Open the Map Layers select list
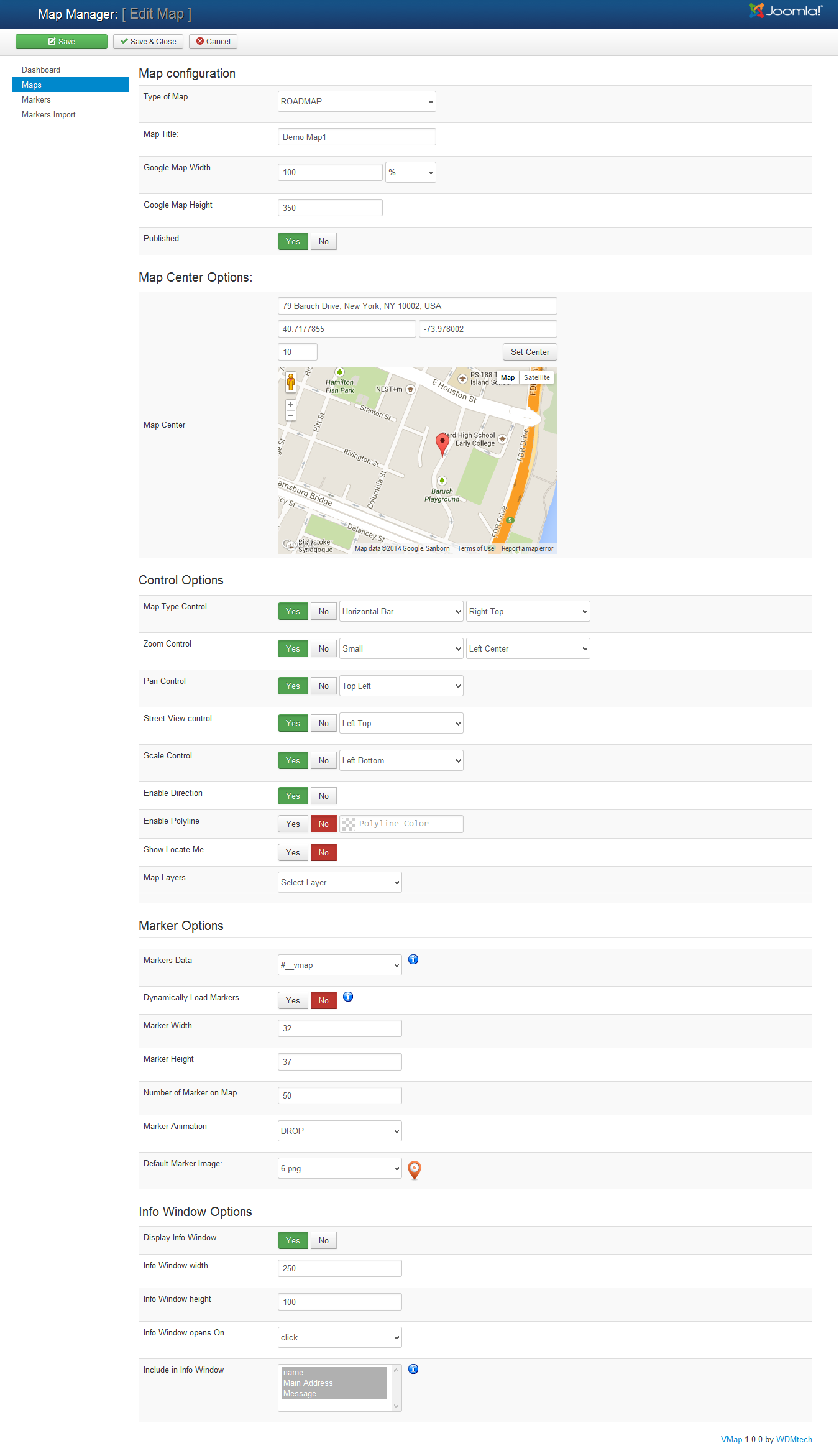 [x=339, y=882]
